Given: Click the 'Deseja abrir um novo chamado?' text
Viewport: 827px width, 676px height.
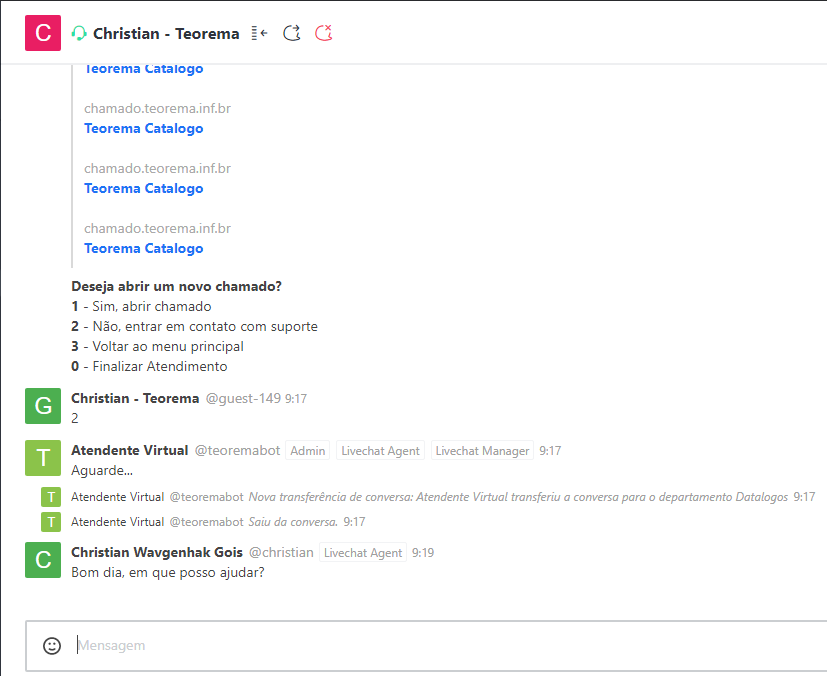Looking at the screenshot, I should 176,286.
